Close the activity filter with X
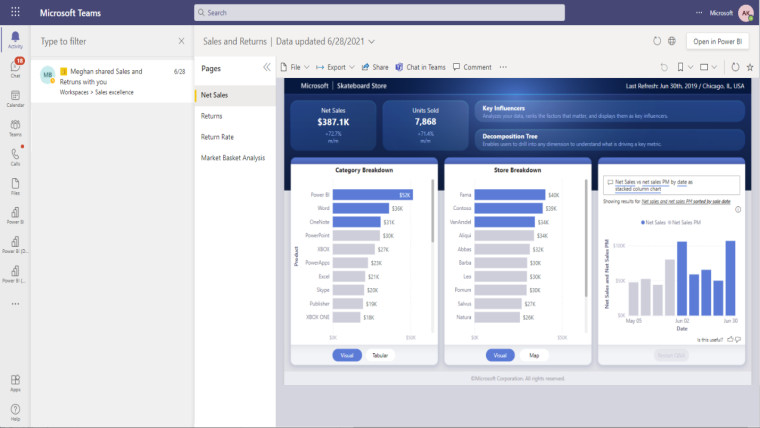 [x=181, y=41]
